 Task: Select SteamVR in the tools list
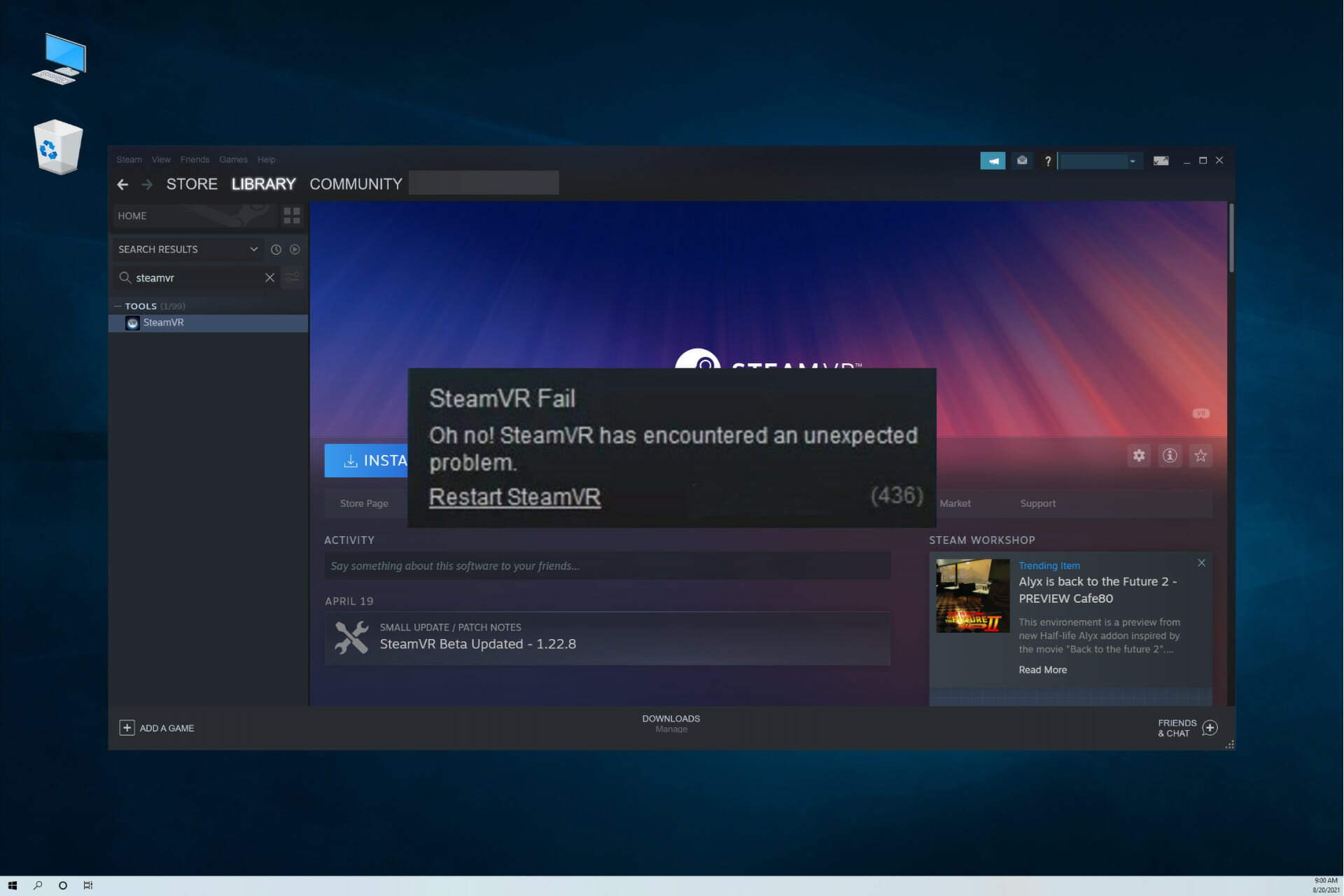pyautogui.click(x=208, y=323)
